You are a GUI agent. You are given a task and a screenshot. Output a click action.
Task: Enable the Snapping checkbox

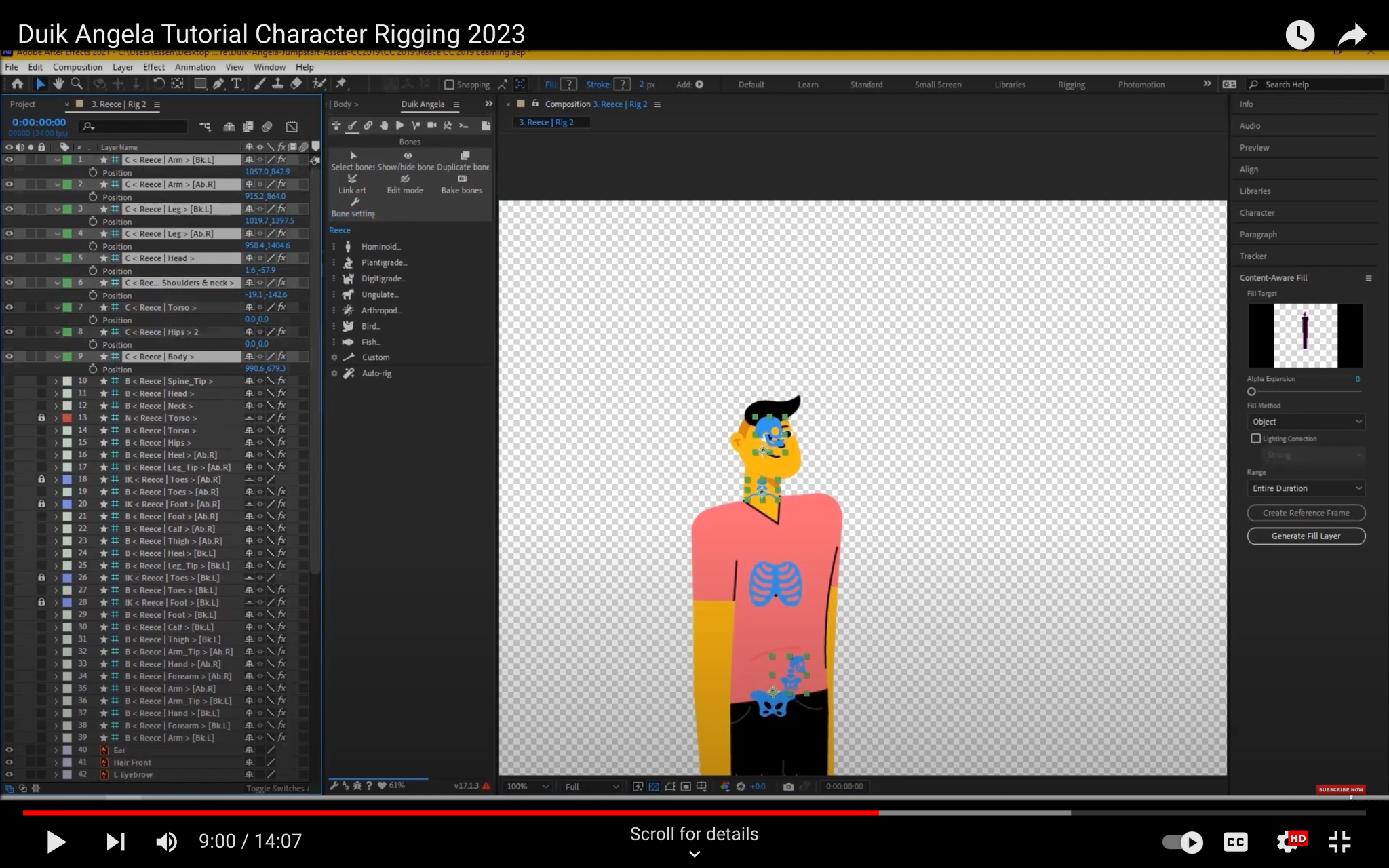coord(449,85)
